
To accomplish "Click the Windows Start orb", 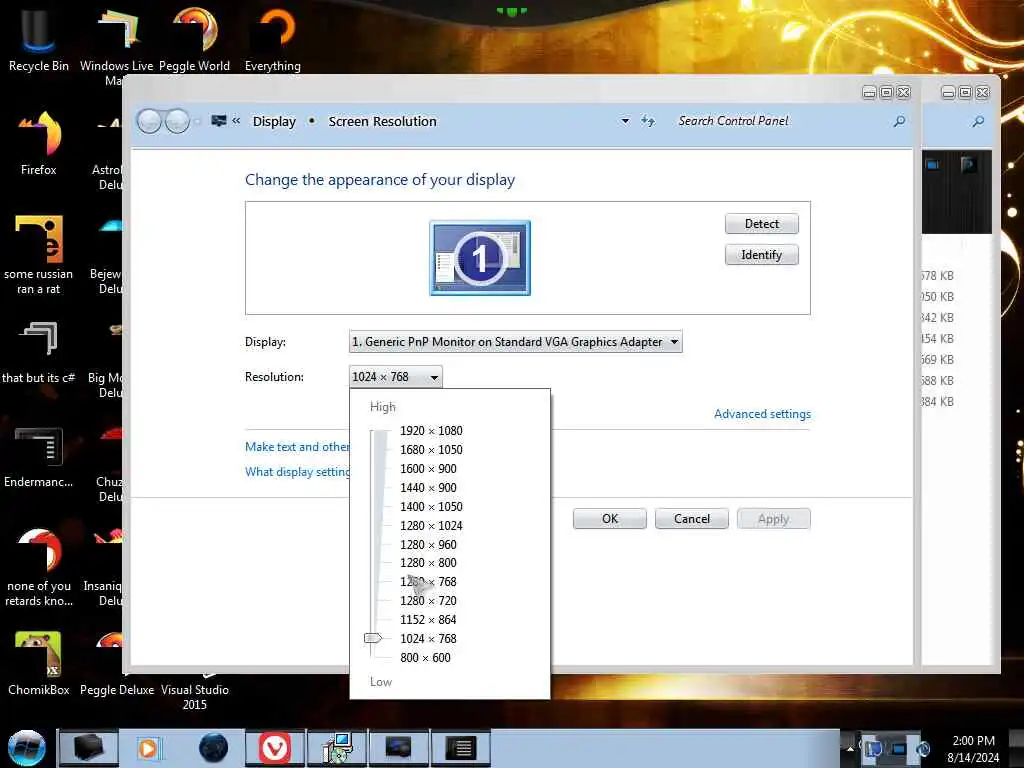I will click(x=26, y=748).
